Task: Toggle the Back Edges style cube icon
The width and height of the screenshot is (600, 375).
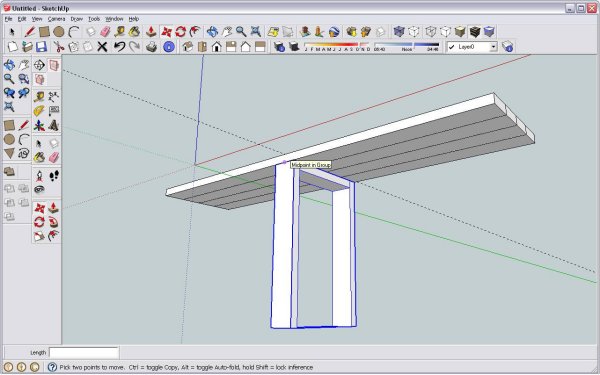Action: pyautogui.click(x=414, y=32)
